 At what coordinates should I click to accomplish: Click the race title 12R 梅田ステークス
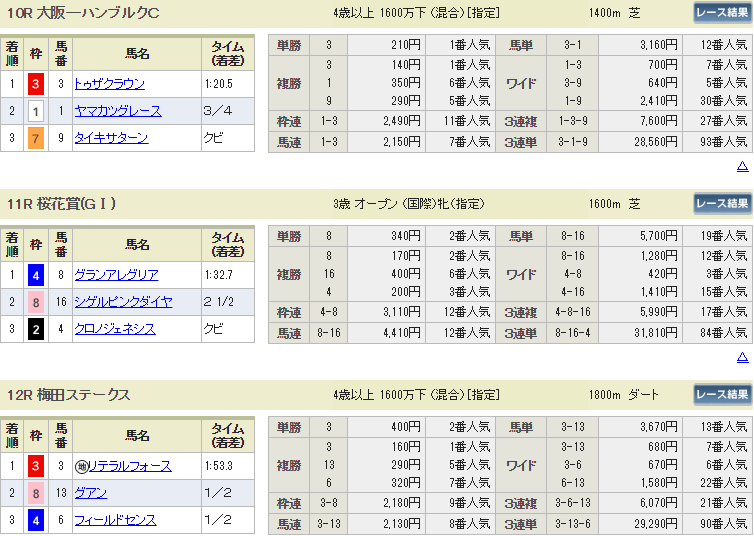tap(69, 395)
